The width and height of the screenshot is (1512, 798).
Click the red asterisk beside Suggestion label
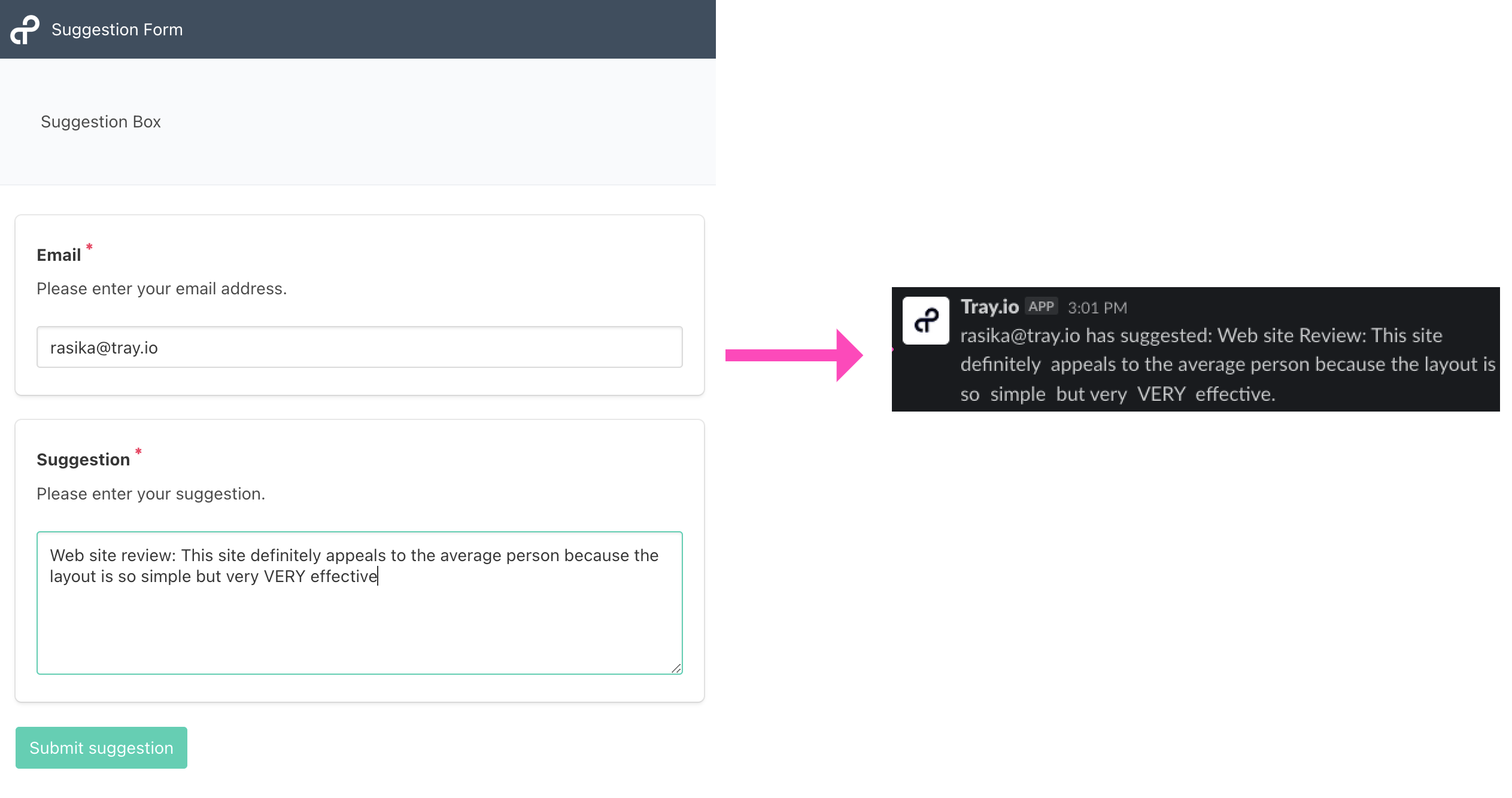pos(138,452)
